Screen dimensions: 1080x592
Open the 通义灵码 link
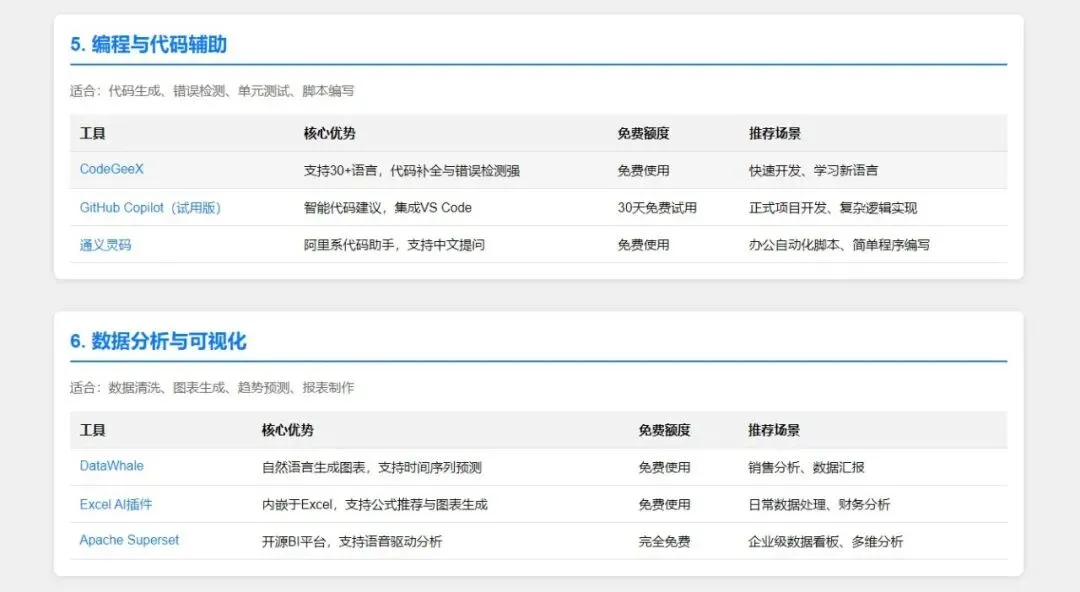pos(105,245)
